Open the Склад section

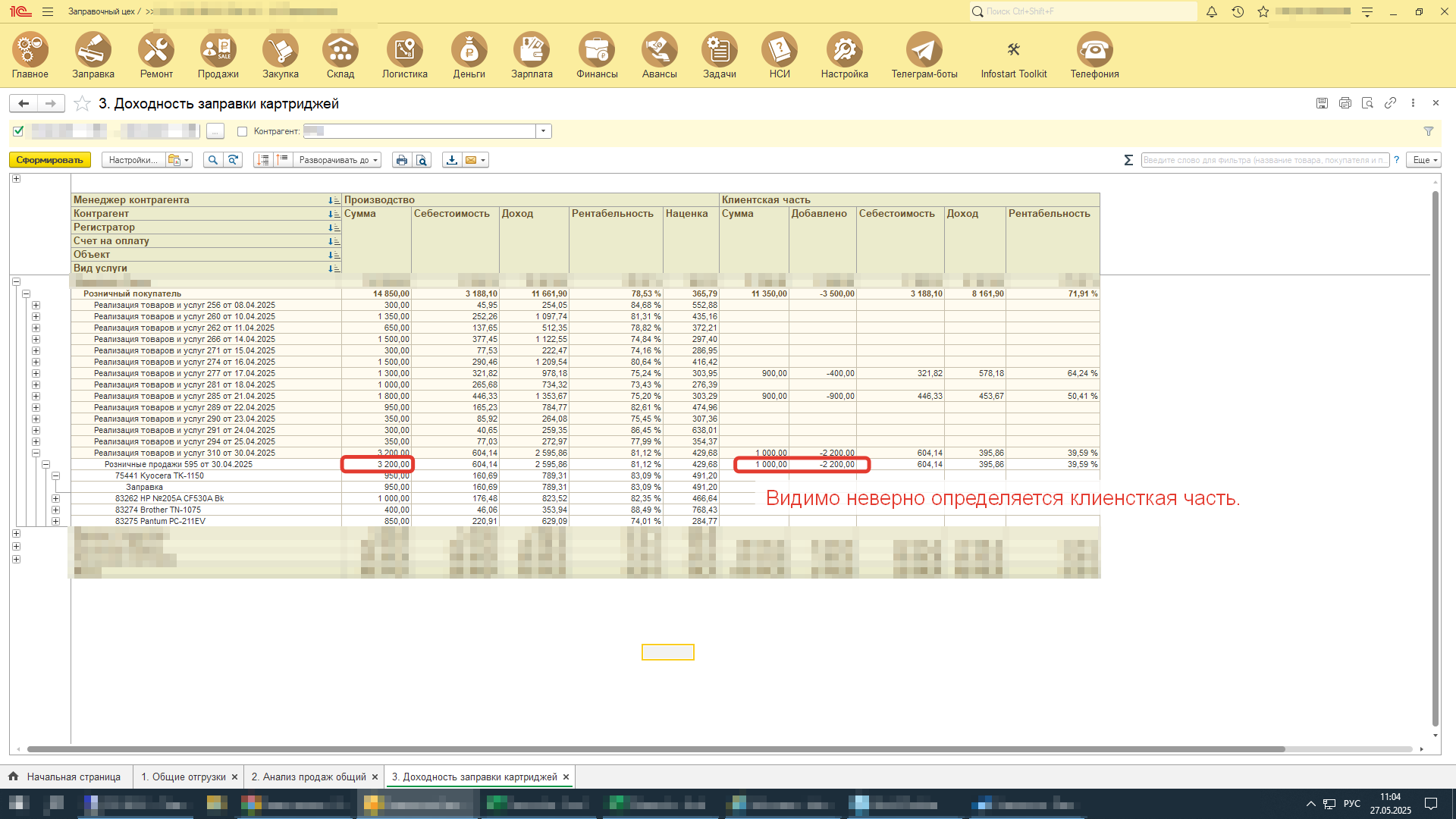(x=340, y=55)
